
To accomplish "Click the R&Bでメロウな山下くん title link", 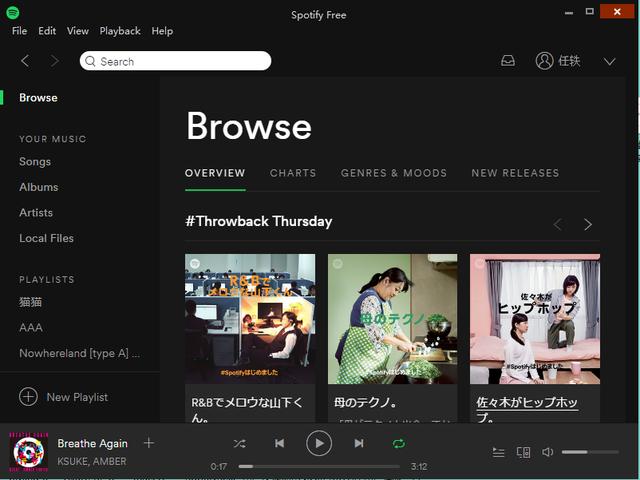I will point(247,409).
